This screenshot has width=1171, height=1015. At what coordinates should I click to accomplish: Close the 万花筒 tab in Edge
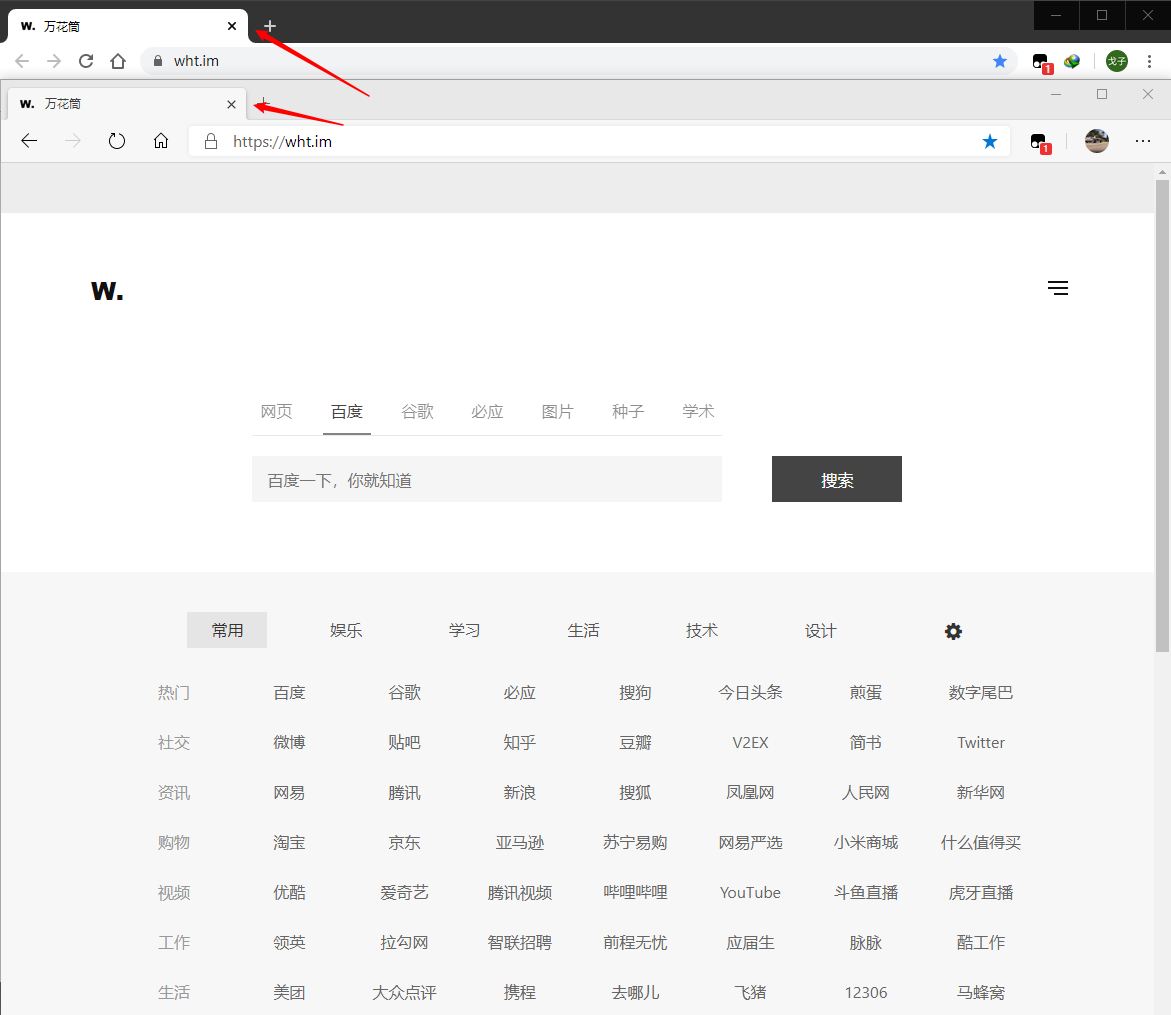[x=232, y=105]
